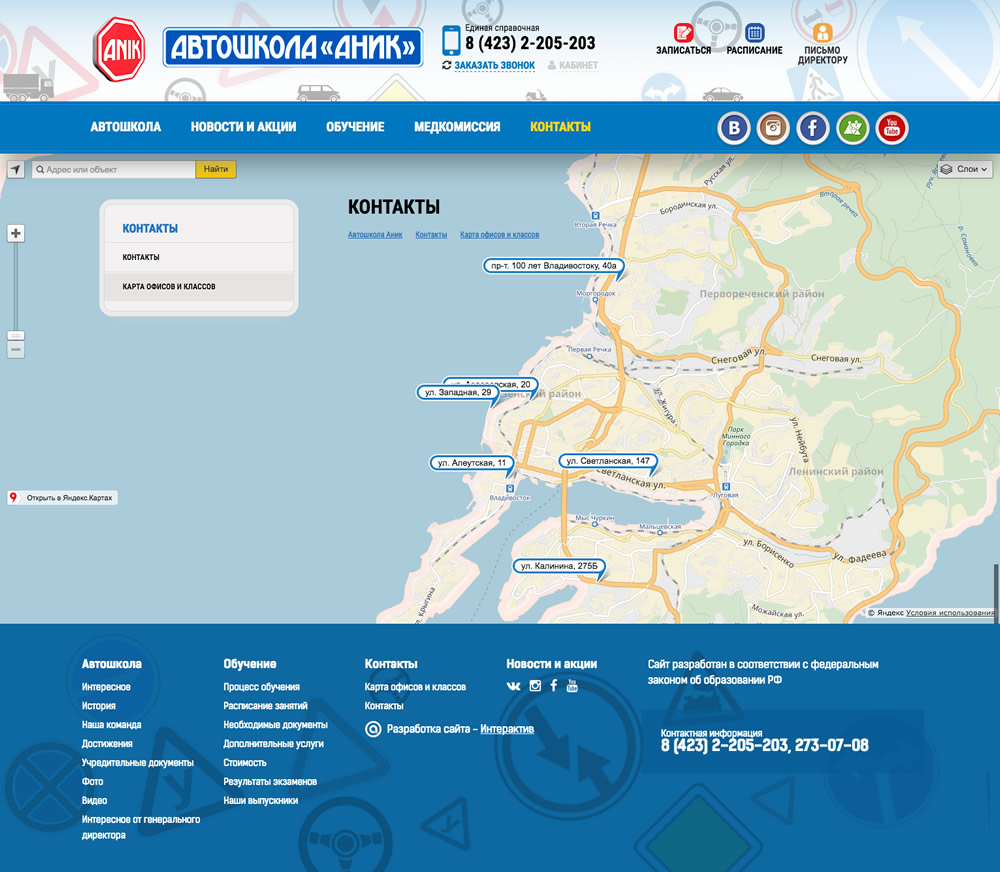Click the Автошкола «Аник» blue banner

293,48
